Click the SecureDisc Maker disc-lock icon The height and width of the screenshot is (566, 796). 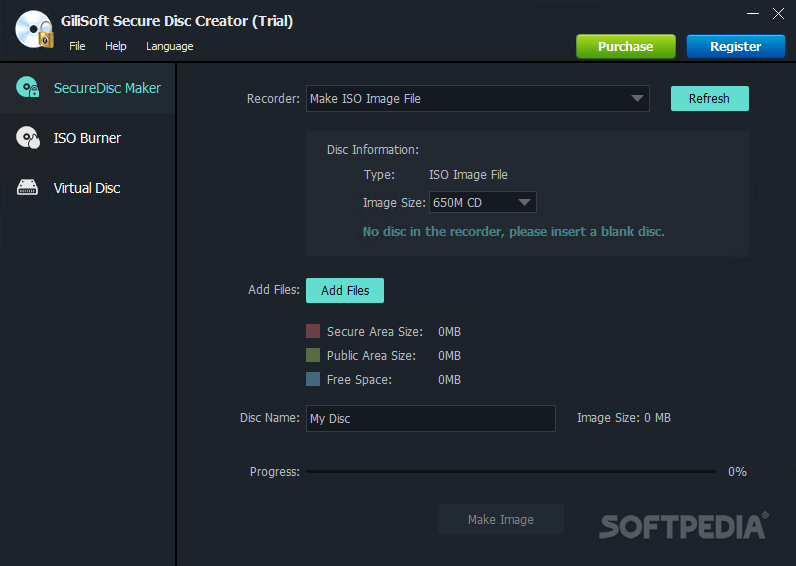(27, 87)
